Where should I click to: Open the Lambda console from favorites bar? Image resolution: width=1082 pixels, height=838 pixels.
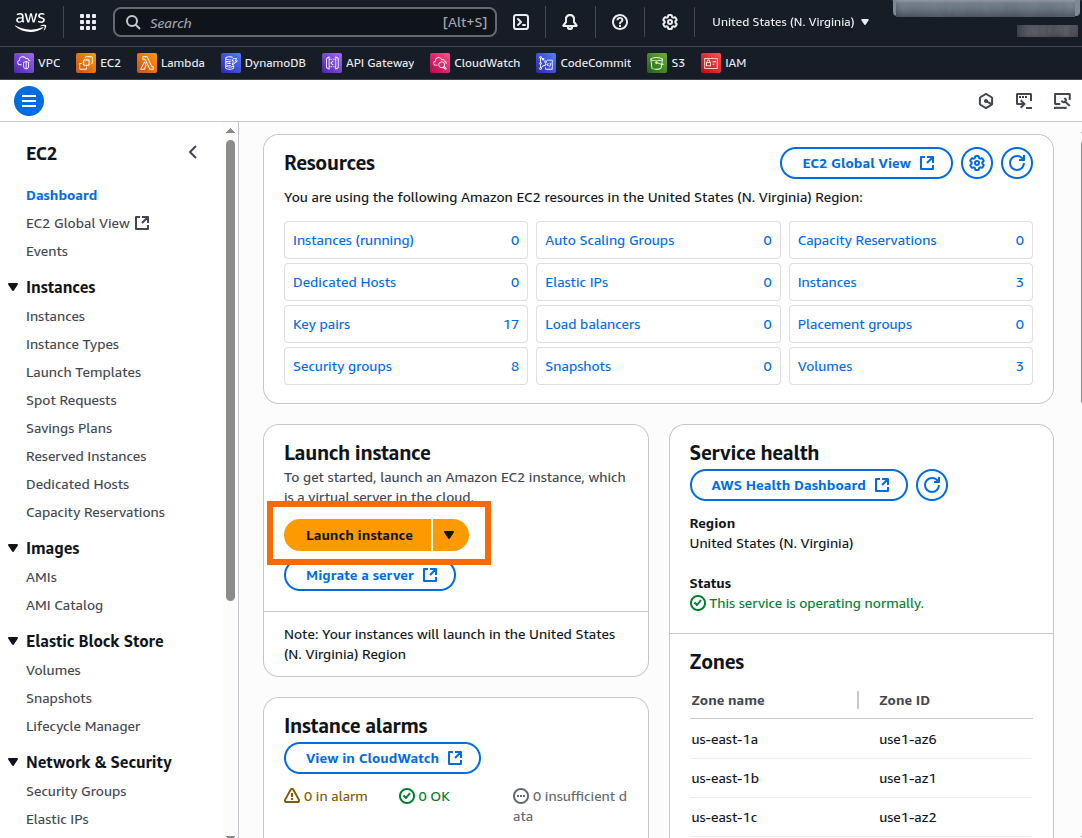click(171, 62)
